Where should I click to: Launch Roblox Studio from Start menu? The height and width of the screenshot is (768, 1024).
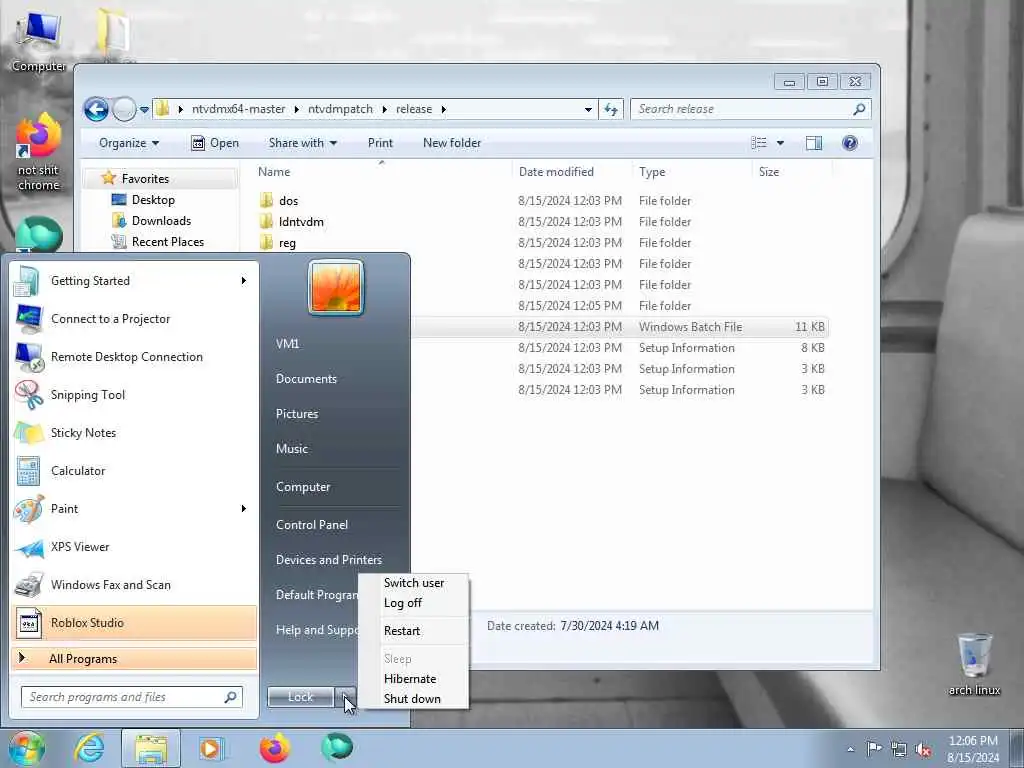click(x=134, y=622)
